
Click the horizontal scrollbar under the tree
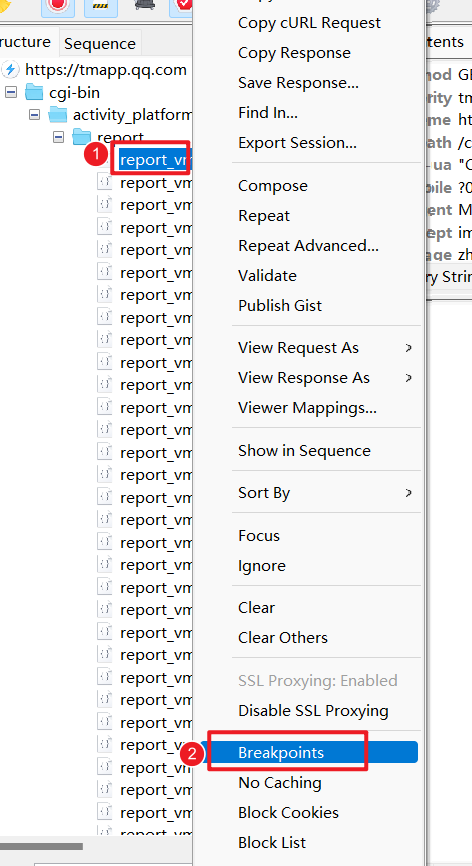41,846
